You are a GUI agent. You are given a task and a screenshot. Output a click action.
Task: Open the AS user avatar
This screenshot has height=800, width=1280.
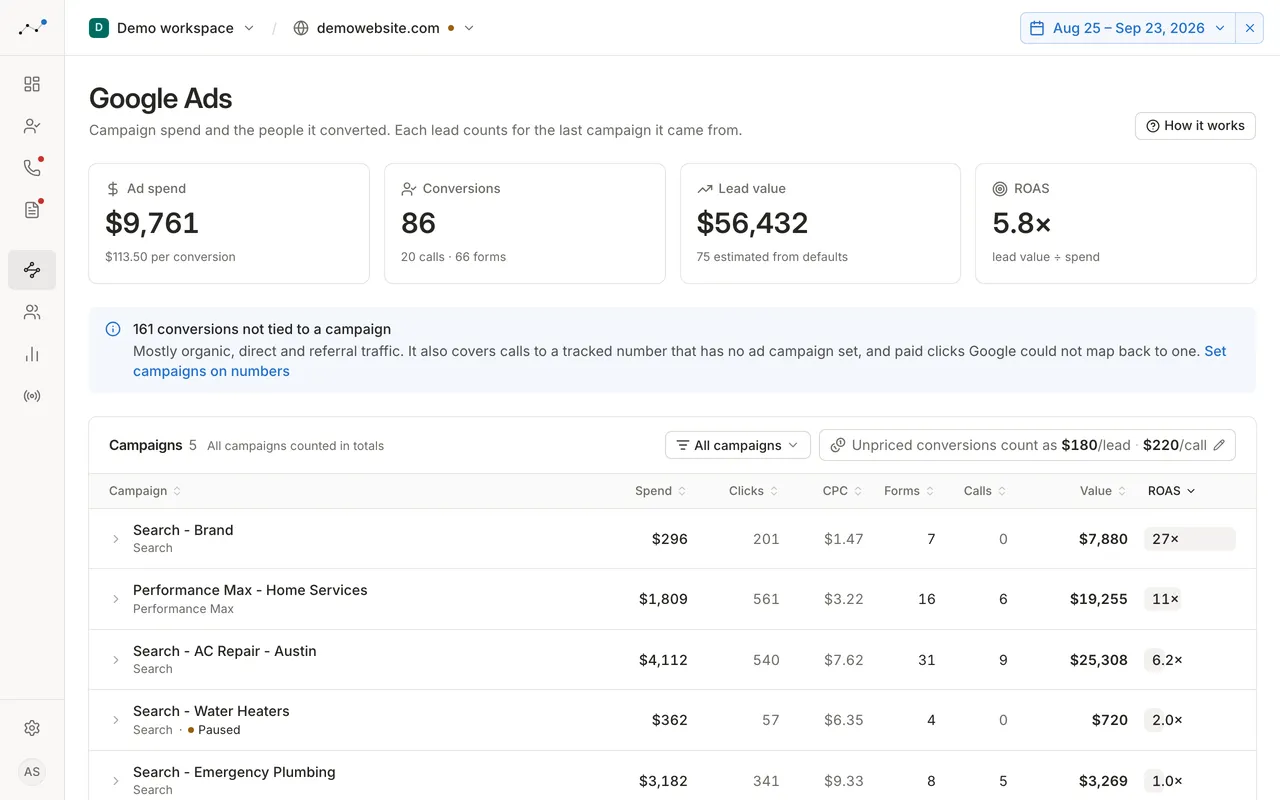point(32,772)
